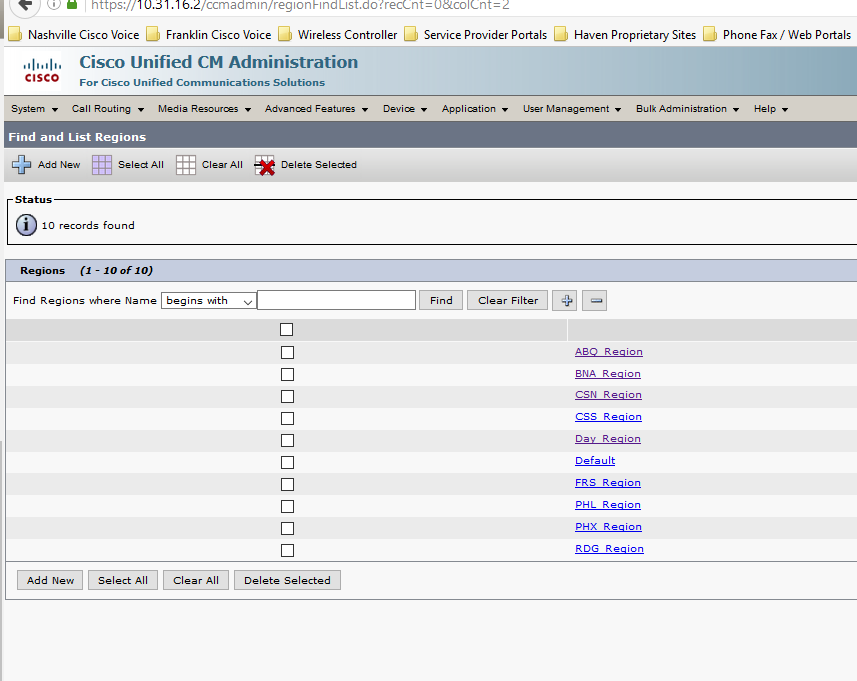The height and width of the screenshot is (681, 857).
Task: Click the bottom Clear All button
Action: point(196,580)
